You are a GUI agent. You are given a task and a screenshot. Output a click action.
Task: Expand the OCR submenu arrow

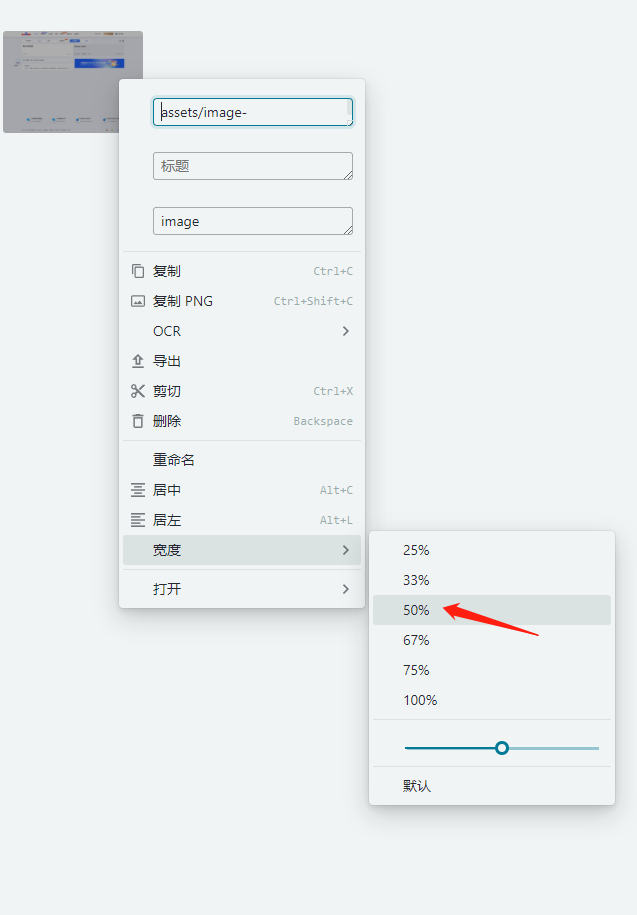[346, 331]
